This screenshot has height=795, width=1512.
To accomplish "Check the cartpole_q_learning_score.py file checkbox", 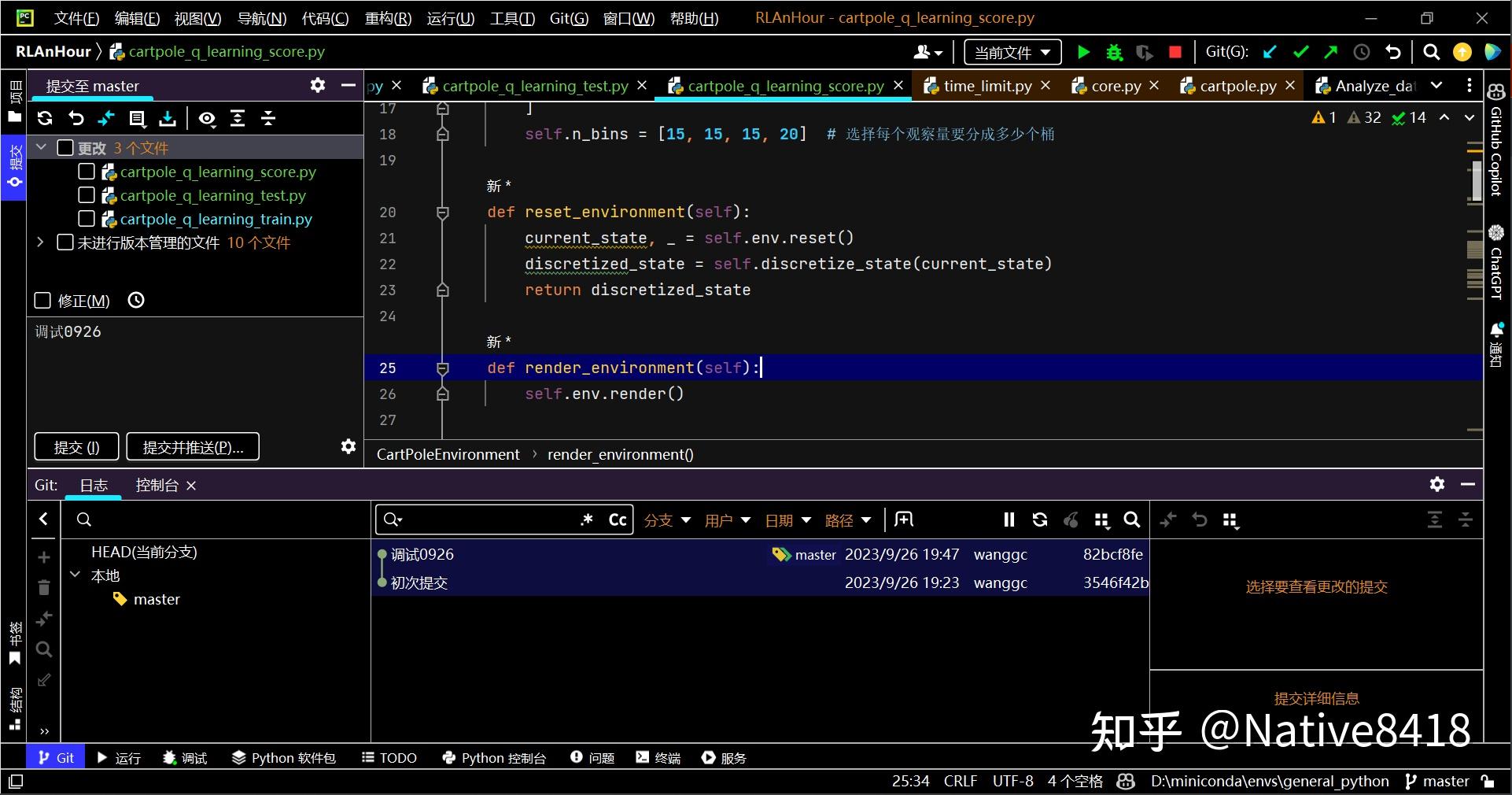I will (x=87, y=172).
